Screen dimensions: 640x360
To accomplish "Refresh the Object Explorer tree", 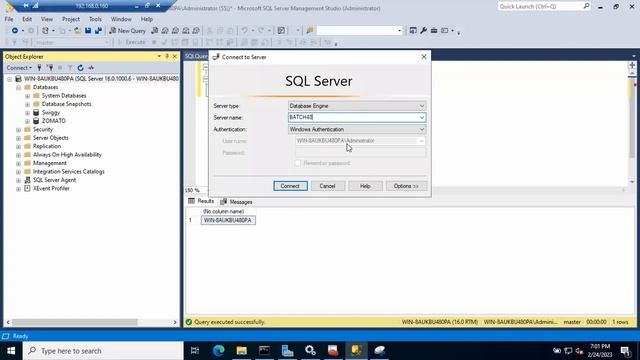I will coord(80,68).
